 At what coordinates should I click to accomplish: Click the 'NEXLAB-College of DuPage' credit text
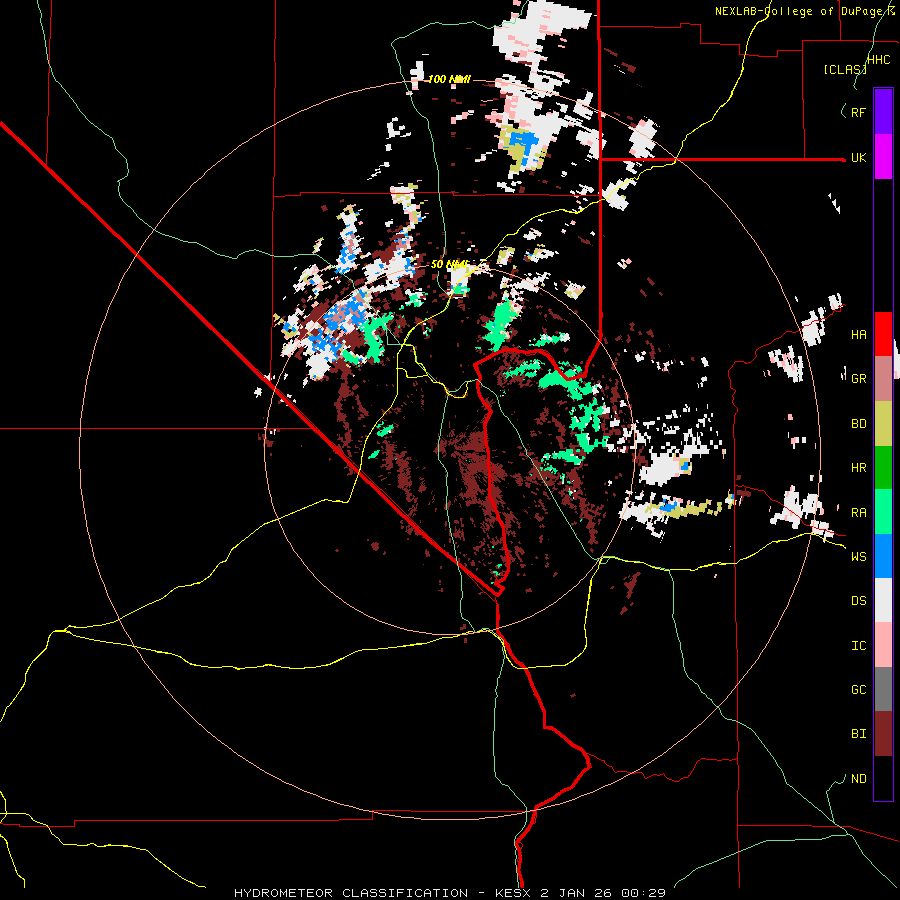coord(800,11)
